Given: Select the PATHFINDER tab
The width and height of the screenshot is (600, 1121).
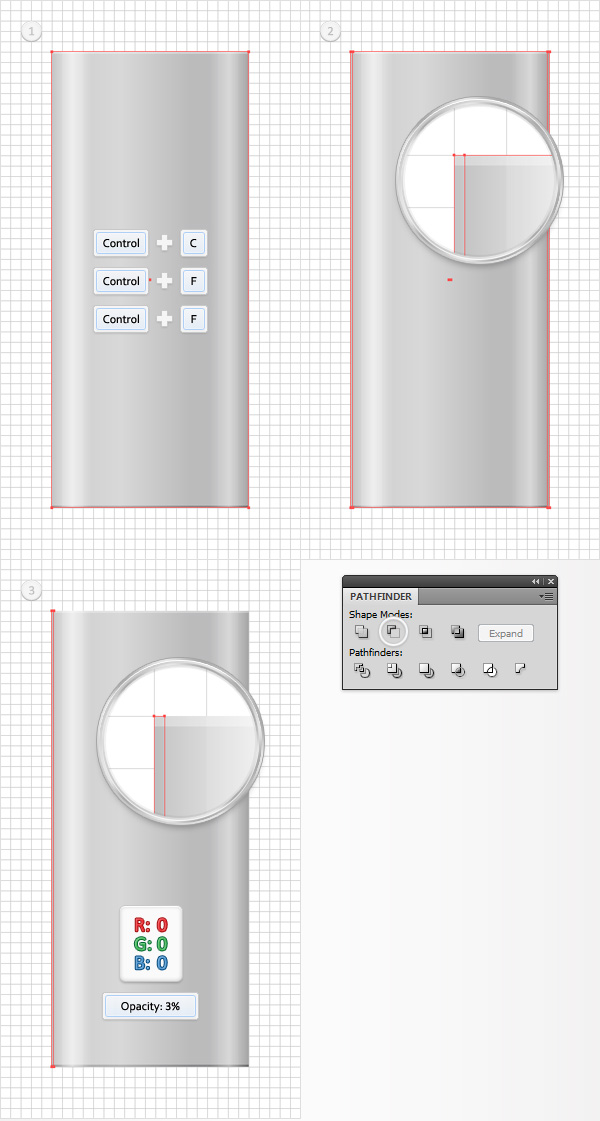Looking at the screenshot, I should pyautogui.click(x=381, y=597).
